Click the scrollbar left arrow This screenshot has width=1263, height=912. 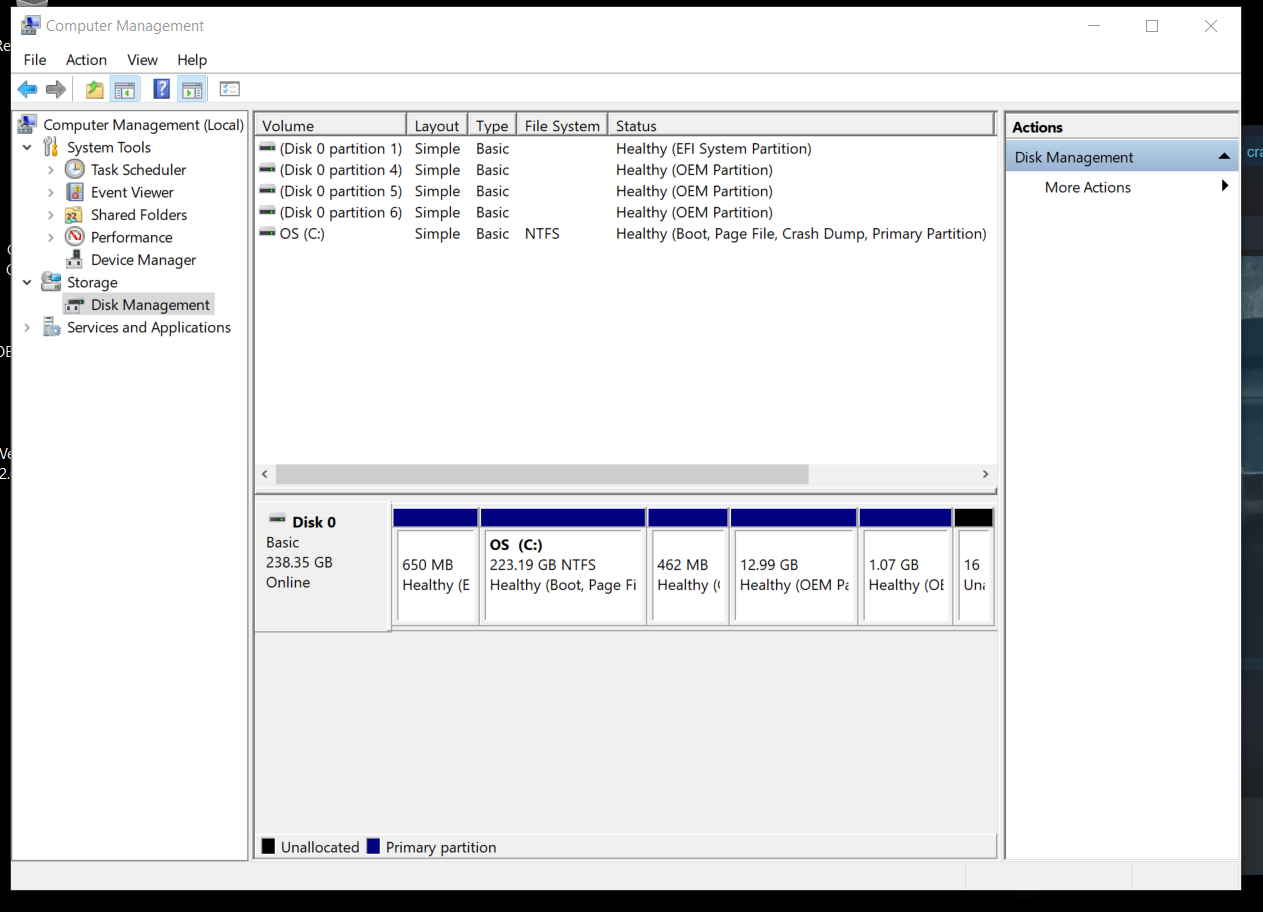(265, 474)
